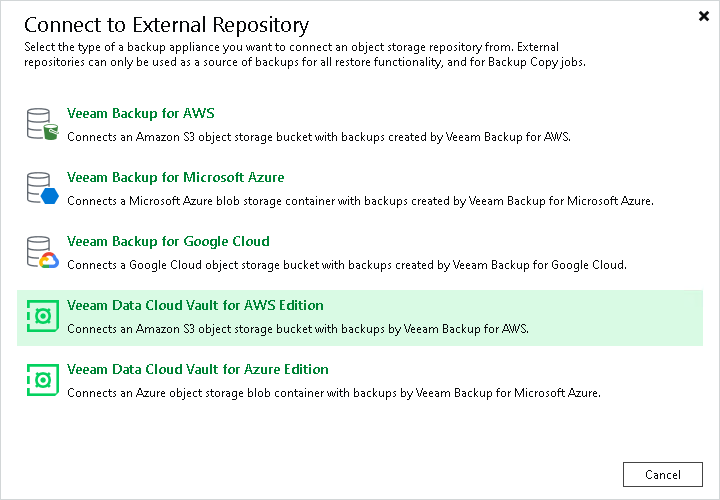Open Veeam Backup for Google Cloud option
The width and height of the screenshot is (720, 500).
(168, 241)
